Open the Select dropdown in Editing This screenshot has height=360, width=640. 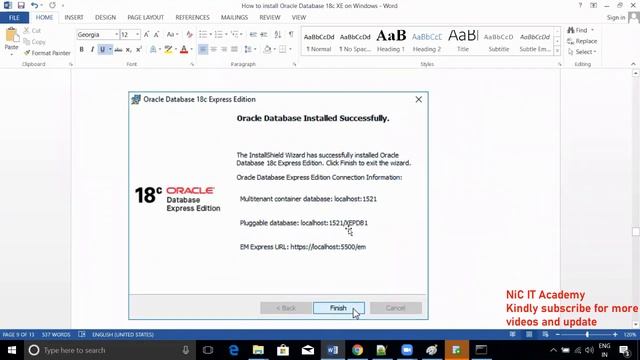582,52
